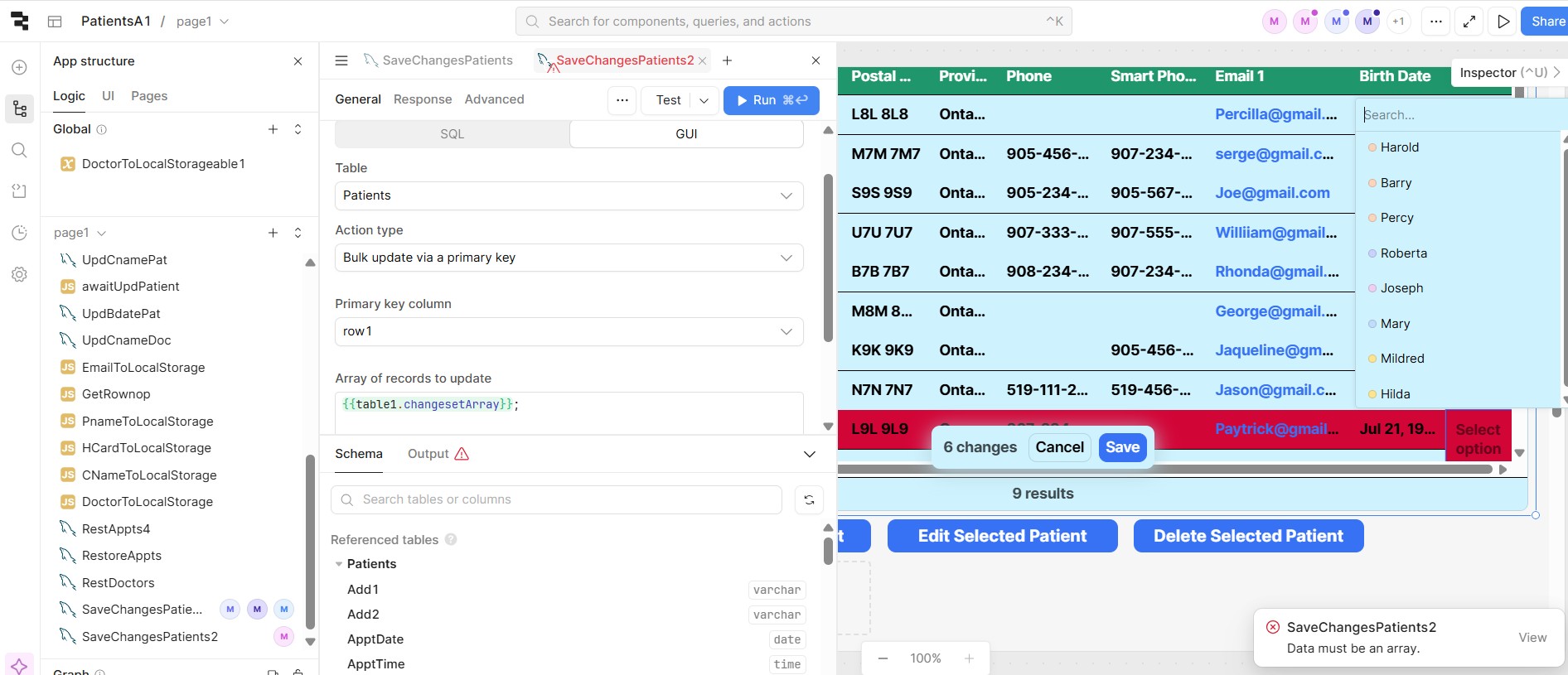Click the add component plus icon in sidebar
Screen dimensions: 1568x675
pos(20,67)
